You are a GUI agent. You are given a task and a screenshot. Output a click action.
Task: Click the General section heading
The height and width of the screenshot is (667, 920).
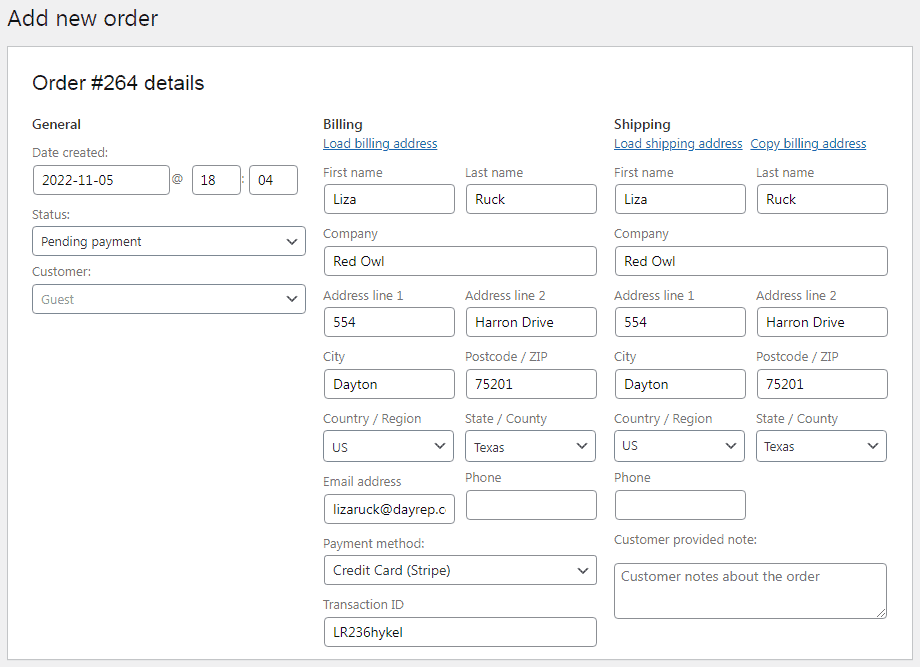coord(56,124)
